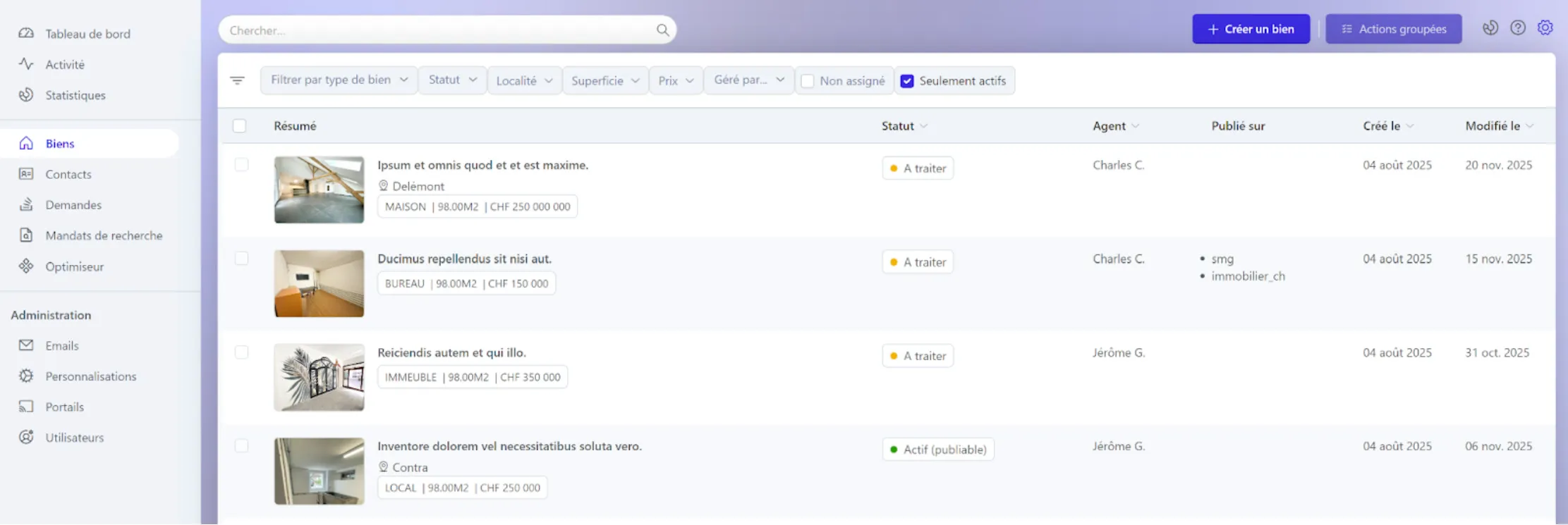Click smg portal text
This screenshot has width=1568, height=525.
coord(1222,259)
